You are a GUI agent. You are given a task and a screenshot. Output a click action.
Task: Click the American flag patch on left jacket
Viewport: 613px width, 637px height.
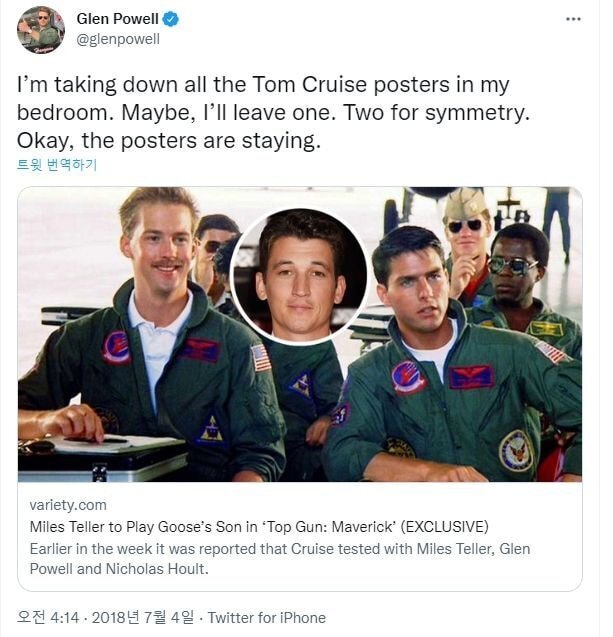click(261, 357)
